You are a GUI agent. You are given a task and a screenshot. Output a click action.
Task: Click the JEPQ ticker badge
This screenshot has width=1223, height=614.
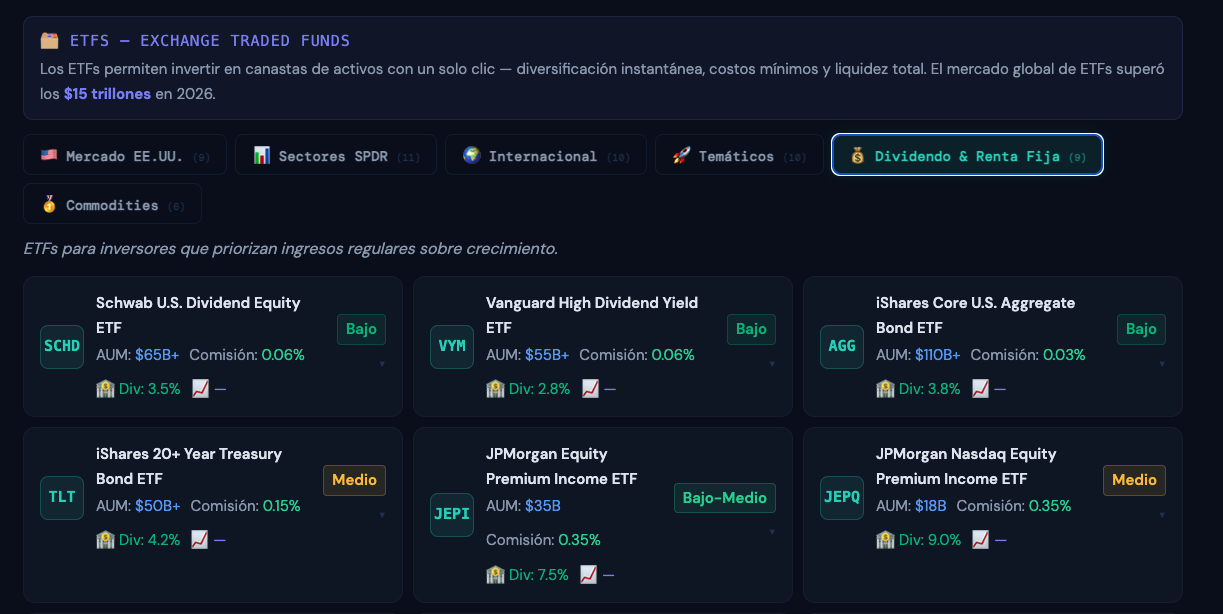pyautogui.click(x=842, y=497)
